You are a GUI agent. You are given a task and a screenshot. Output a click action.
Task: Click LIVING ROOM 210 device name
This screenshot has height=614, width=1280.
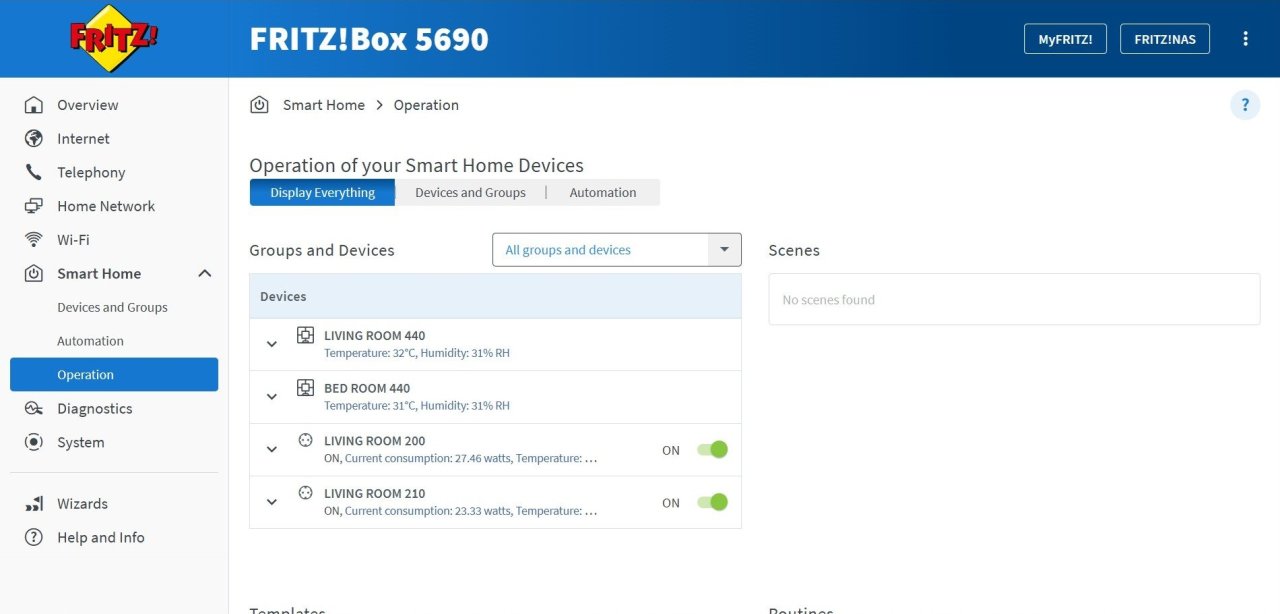374,493
